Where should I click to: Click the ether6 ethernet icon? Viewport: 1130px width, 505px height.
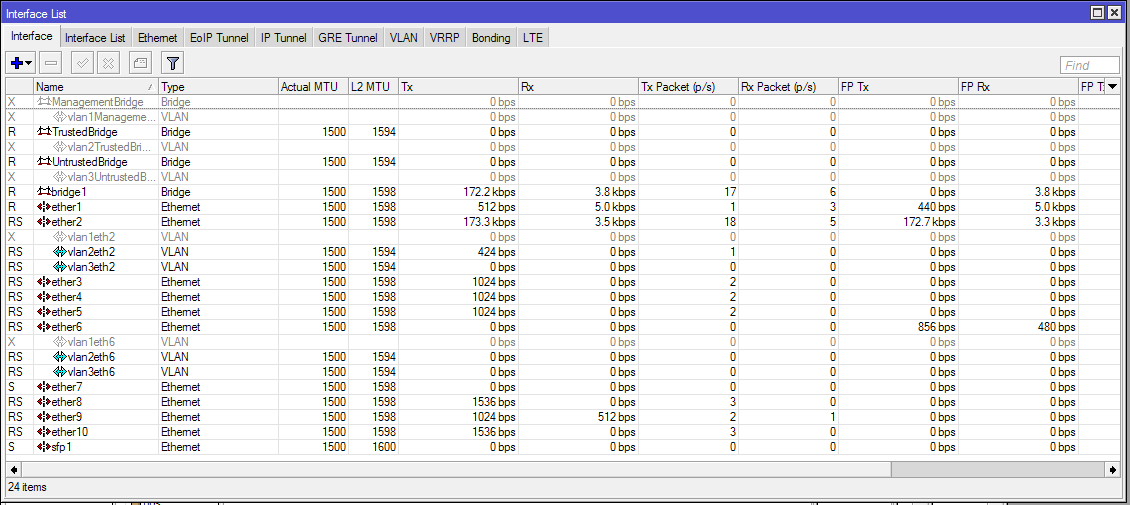tap(42, 327)
